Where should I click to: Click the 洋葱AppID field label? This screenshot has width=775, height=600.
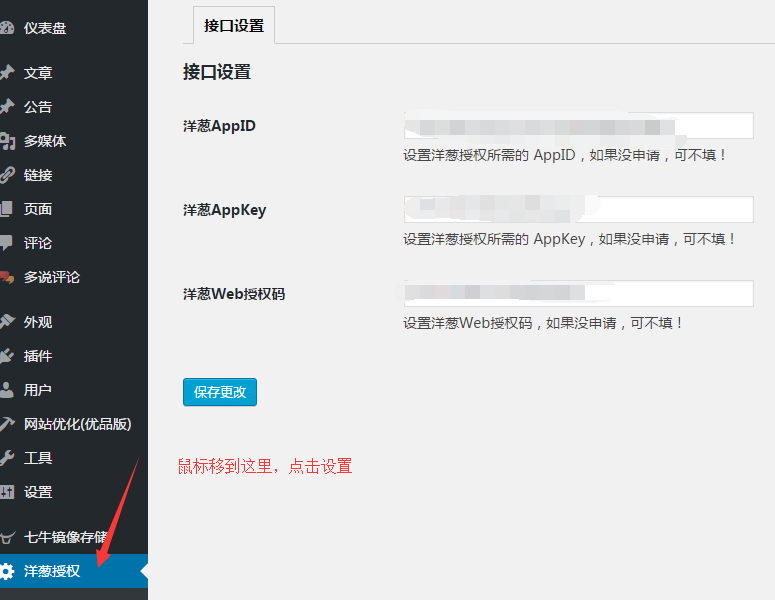tap(219, 126)
